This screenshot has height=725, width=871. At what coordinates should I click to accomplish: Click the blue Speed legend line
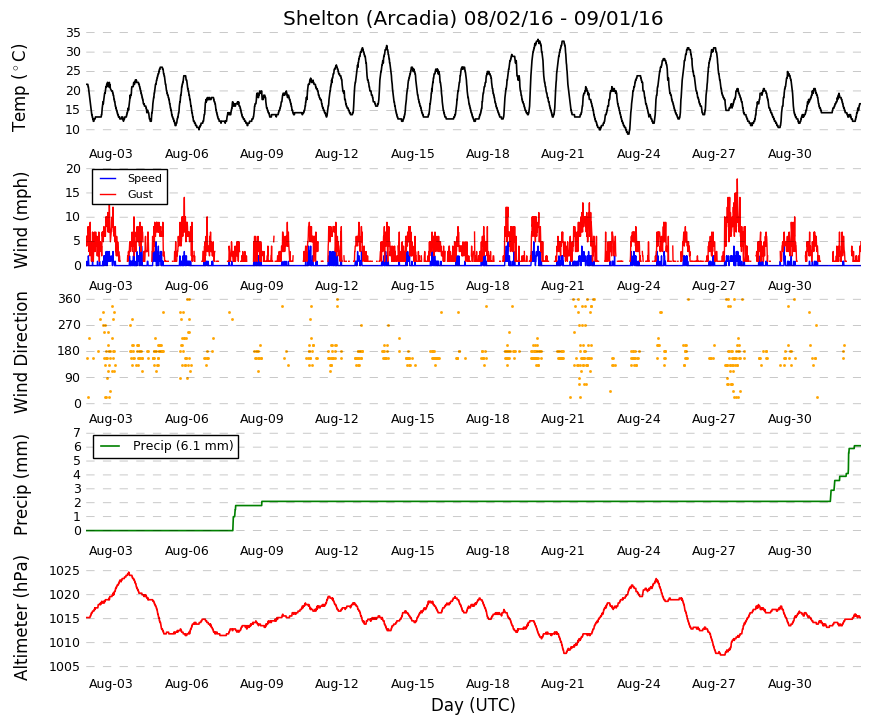108,178
